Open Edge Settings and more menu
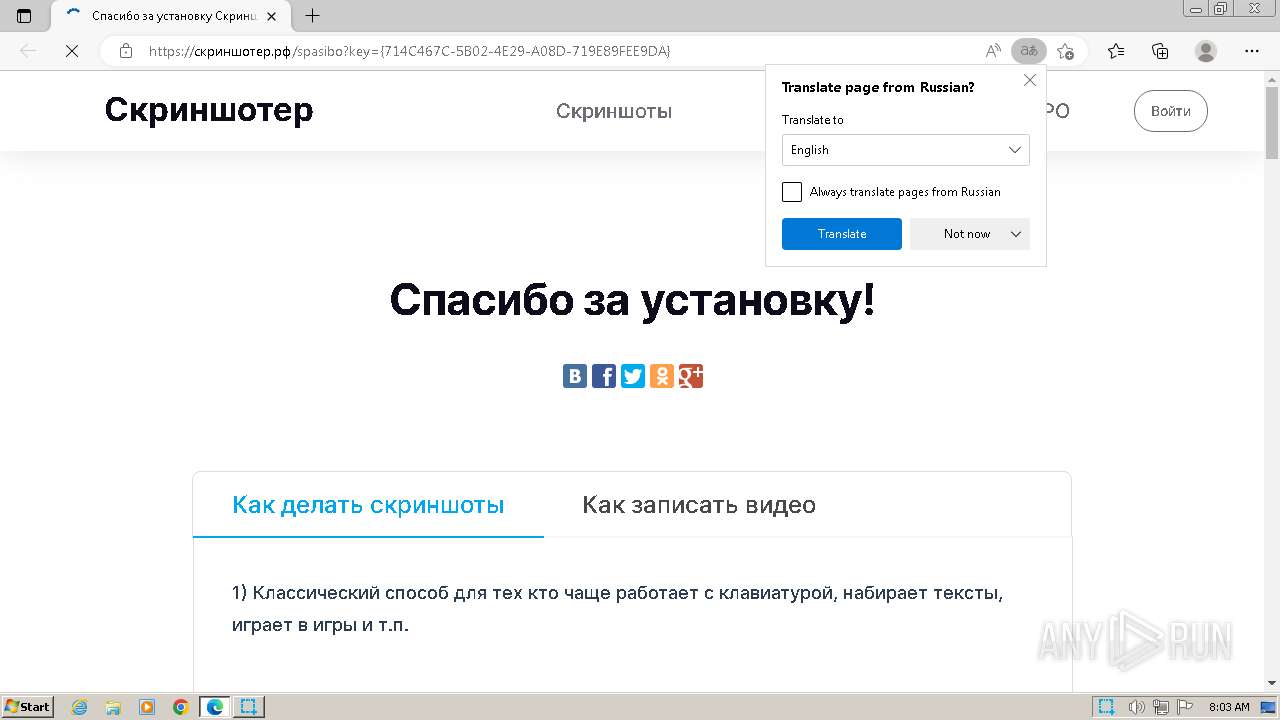The height and width of the screenshot is (720, 1280). (x=1251, y=51)
